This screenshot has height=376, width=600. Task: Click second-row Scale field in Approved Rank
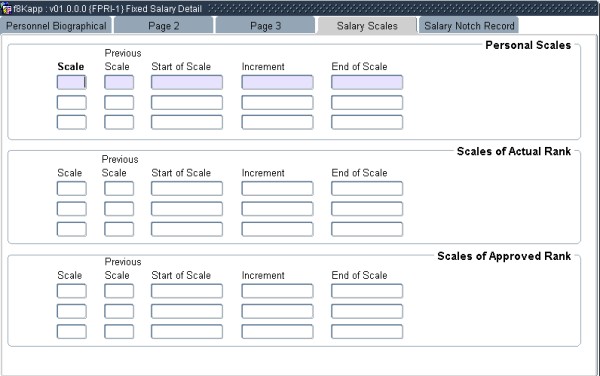[x=72, y=311]
